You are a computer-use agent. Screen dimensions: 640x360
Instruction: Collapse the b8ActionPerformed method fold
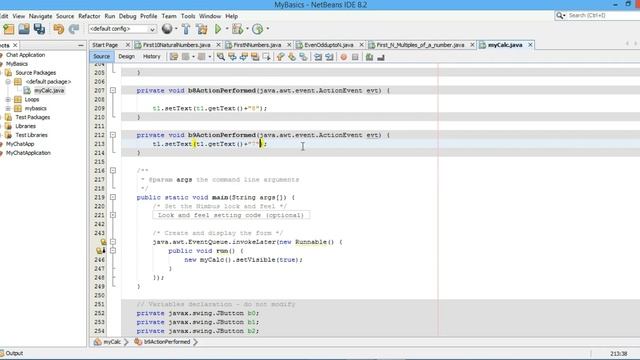113,90
